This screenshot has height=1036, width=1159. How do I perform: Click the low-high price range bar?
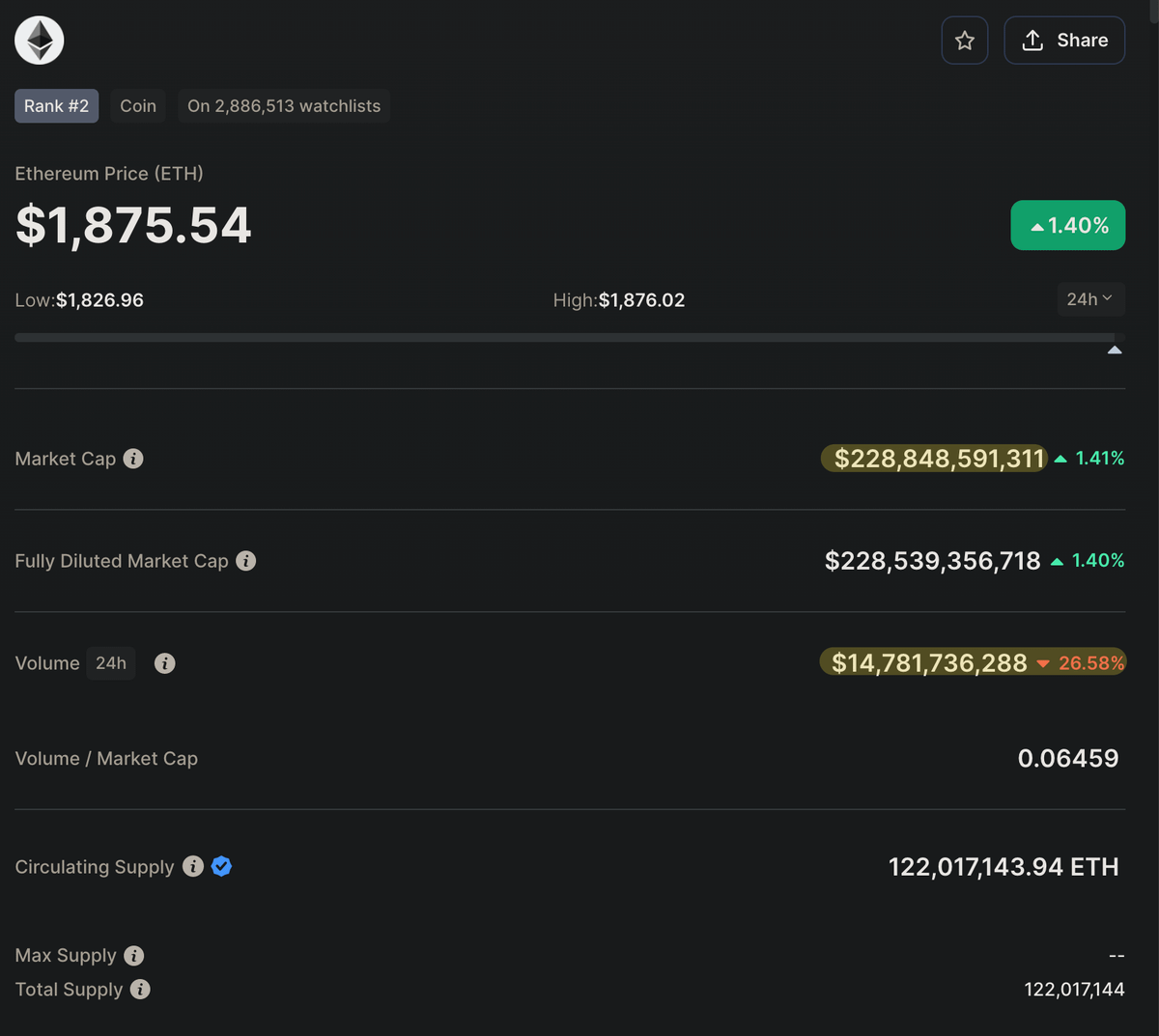(565, 338)
